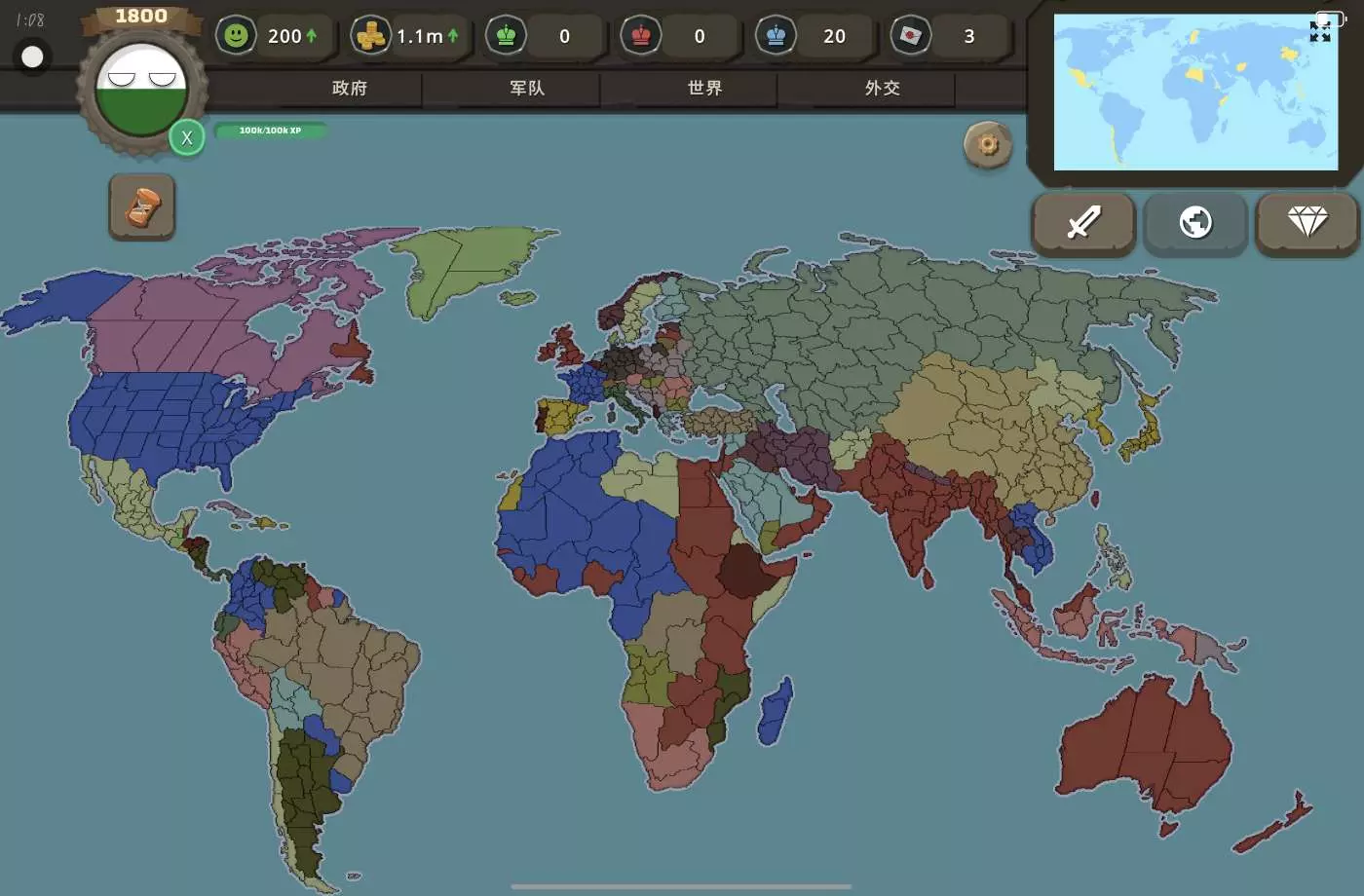Open the 外交 (Diplomacy) menu tab
Viewport: 1364px width, 896px height.
(x=882, y=89)
